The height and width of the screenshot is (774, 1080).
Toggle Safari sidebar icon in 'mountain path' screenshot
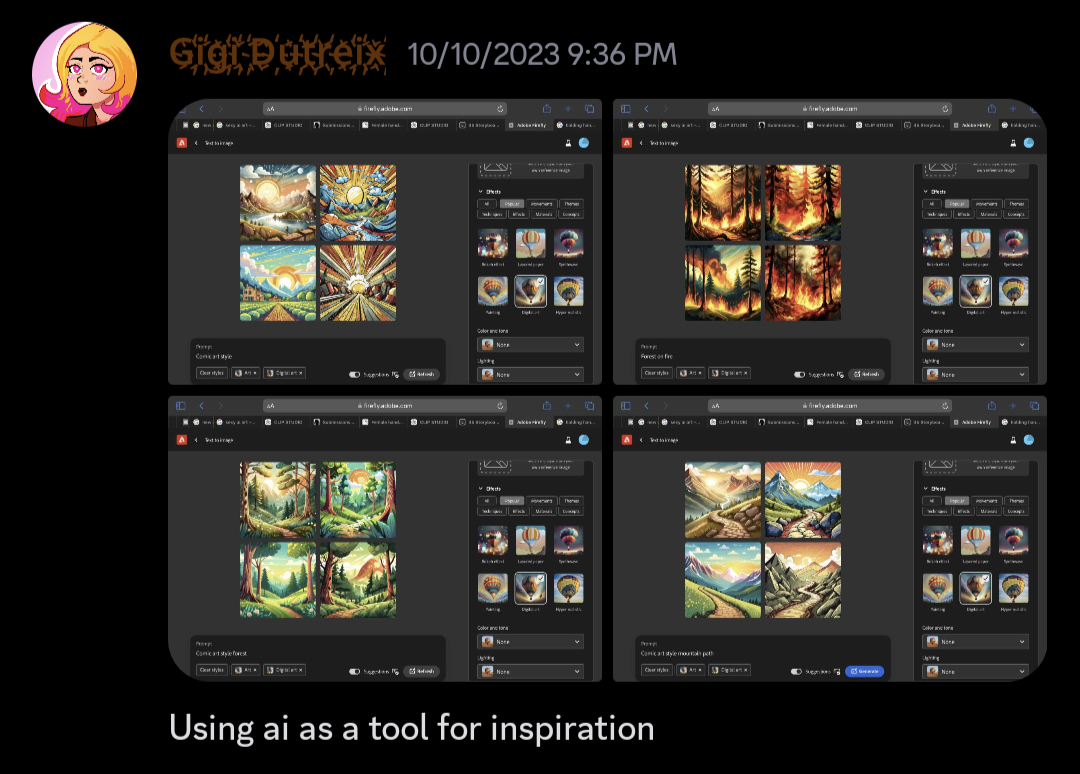pos(625,406)
